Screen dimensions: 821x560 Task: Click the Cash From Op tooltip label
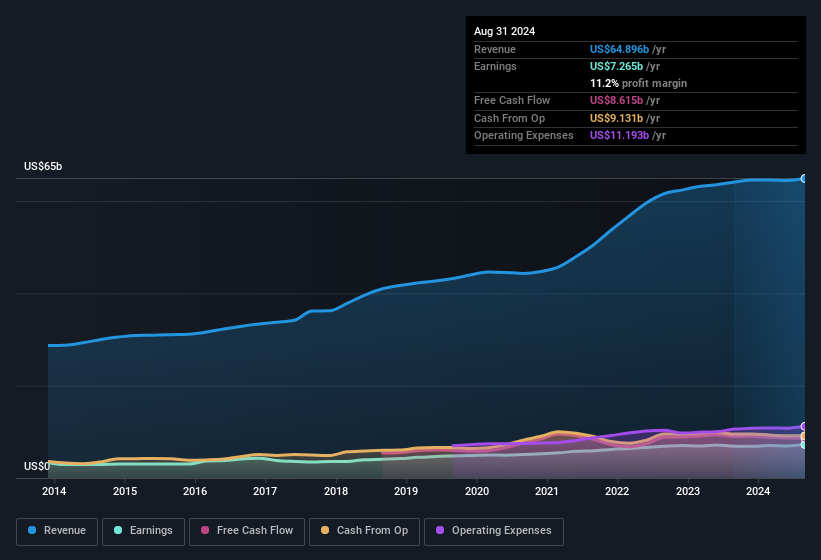[x=509, y=118]
